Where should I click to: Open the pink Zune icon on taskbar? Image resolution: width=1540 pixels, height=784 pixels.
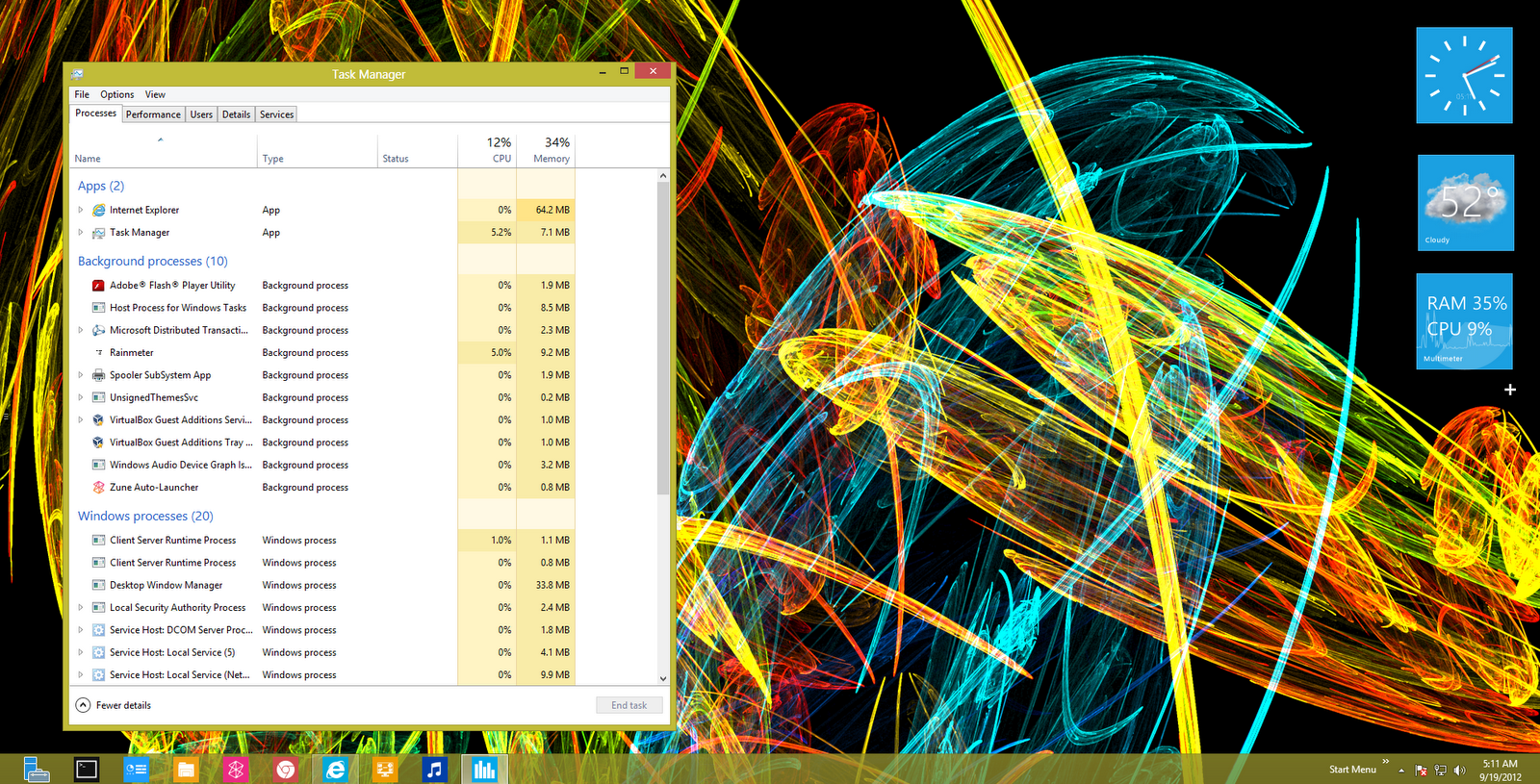[236, 769]
